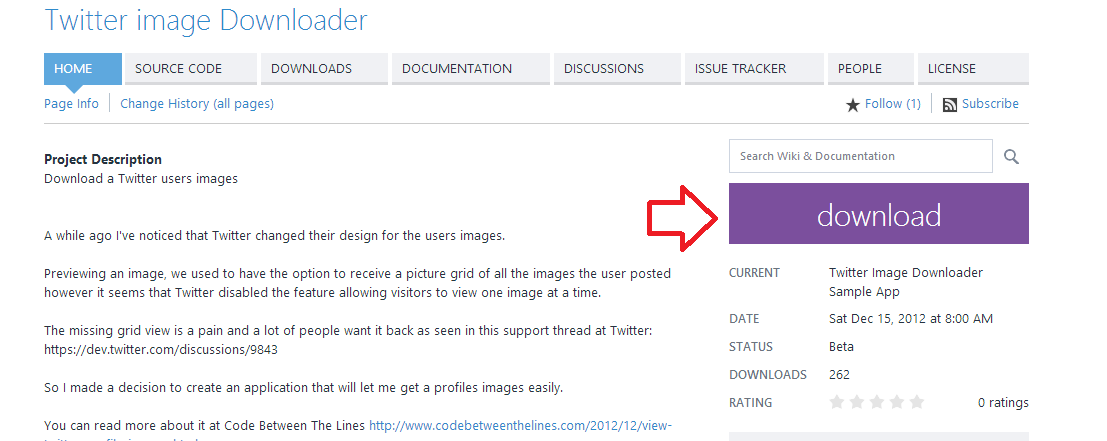
Task: Rate the project with fifth star
Action: [916, 402]
